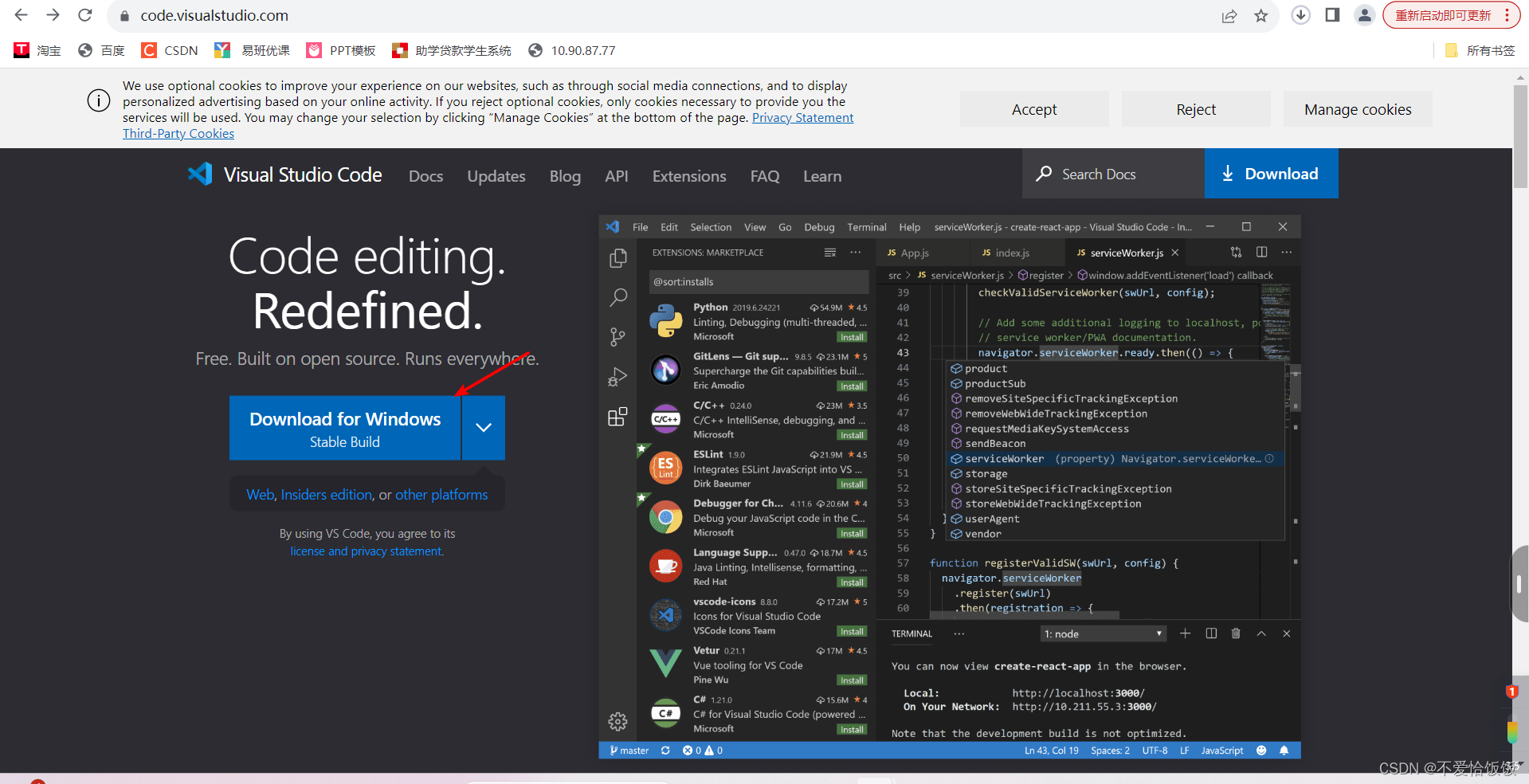Click the GitLens extension icon
Viewport: 1529px width, 784px height.
[665, 370]
